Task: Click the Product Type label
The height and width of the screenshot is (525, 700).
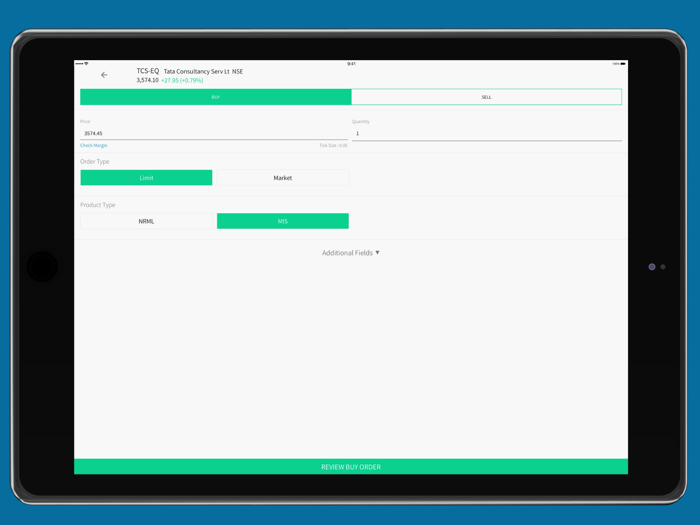Action: [98, 205]
